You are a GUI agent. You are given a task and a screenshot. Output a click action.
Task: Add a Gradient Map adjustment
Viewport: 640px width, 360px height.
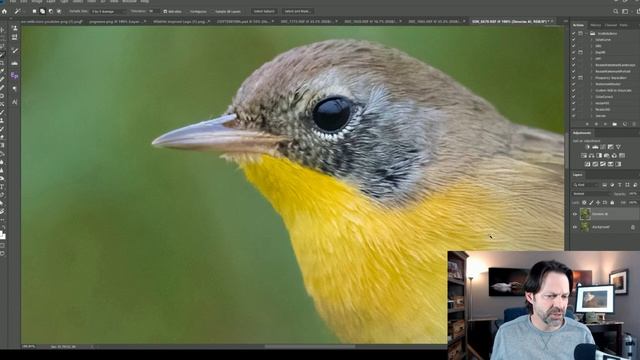pos(618,164)
